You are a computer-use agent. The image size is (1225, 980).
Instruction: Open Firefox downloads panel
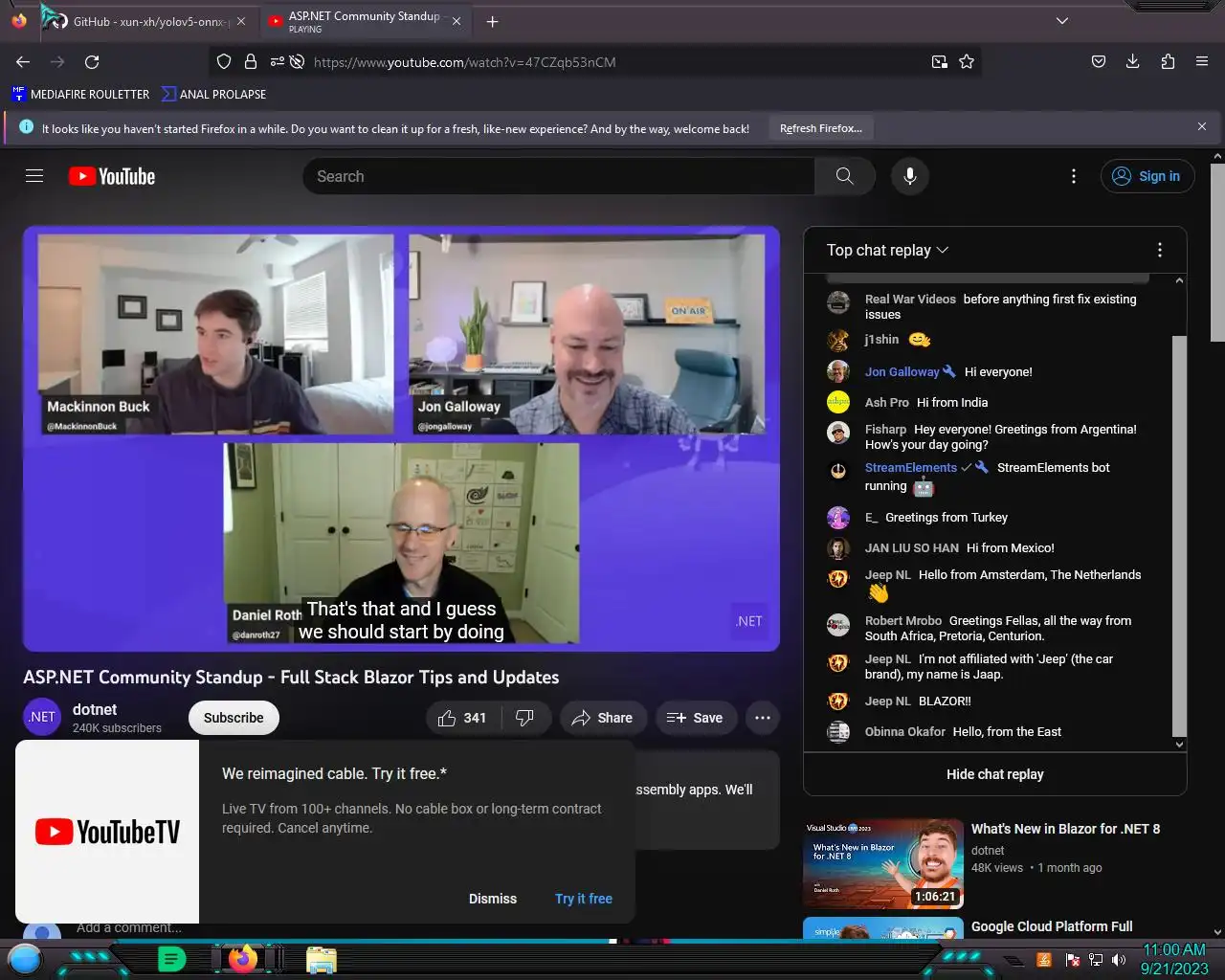[1133, 61]
